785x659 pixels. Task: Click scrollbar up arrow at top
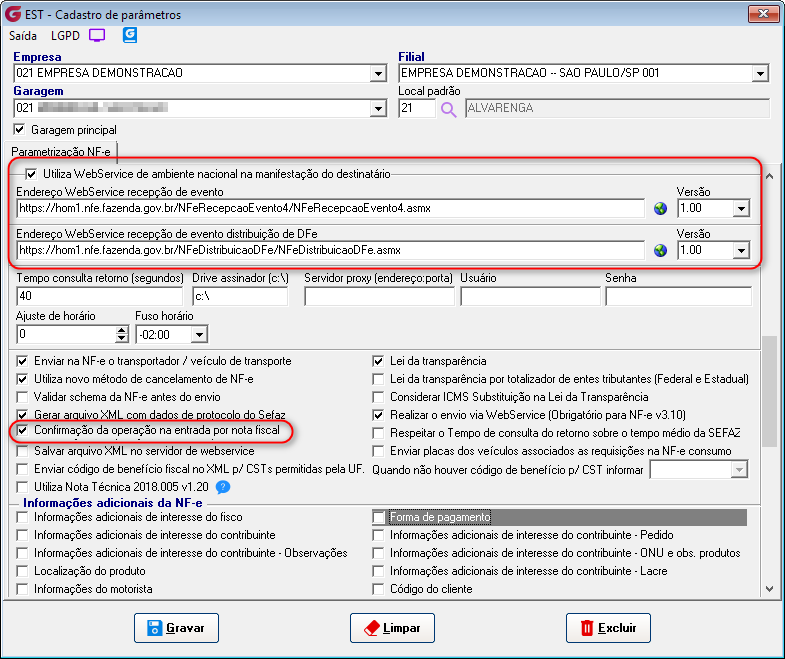coord(769,176)
